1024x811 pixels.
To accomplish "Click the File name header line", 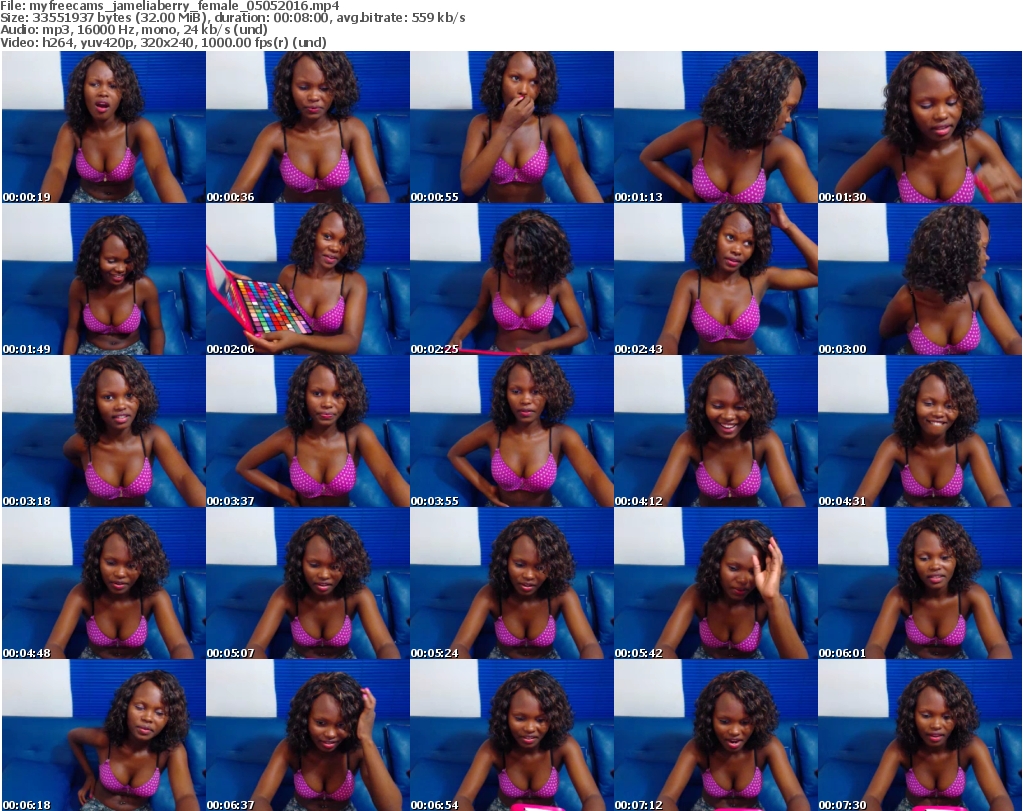I will click(x=170, y=6).
